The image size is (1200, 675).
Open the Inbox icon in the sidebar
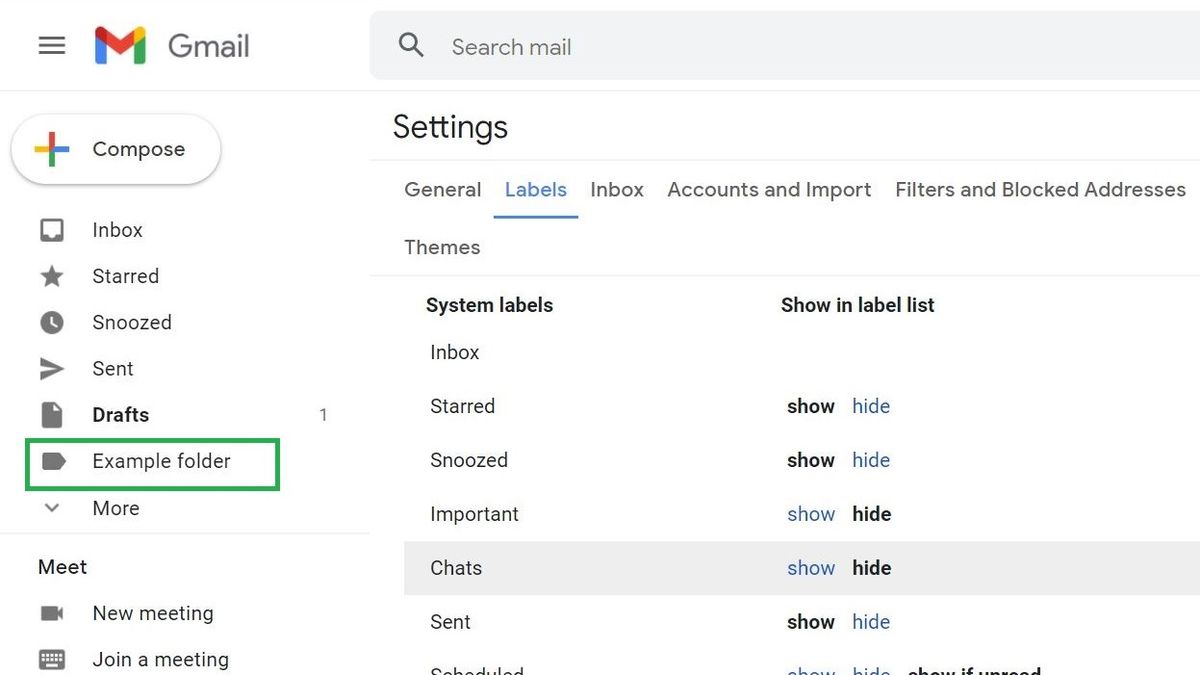52,229
